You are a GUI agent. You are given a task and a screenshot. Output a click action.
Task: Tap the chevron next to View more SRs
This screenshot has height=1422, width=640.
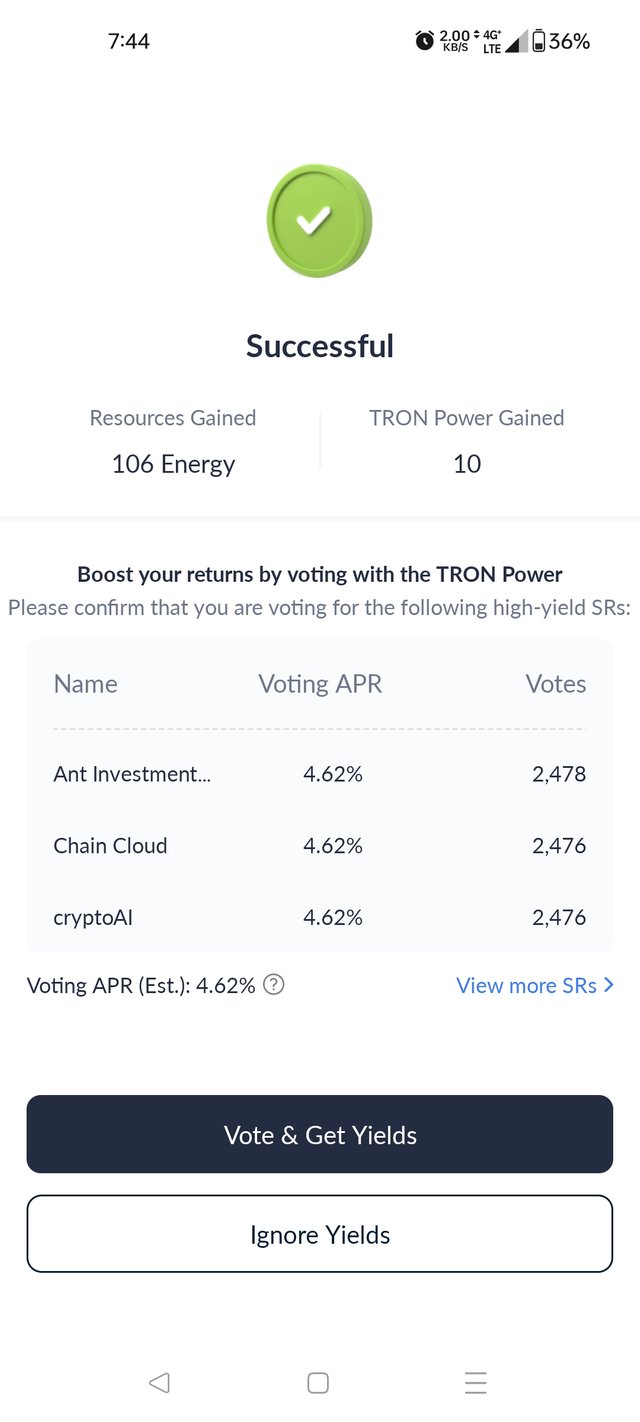click(609, 985)
